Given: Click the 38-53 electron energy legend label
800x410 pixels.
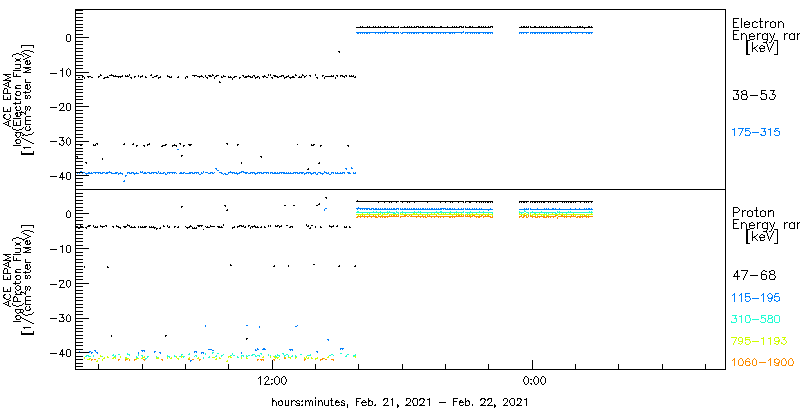Looking at the screenshot, I should [x=754, y=95].
